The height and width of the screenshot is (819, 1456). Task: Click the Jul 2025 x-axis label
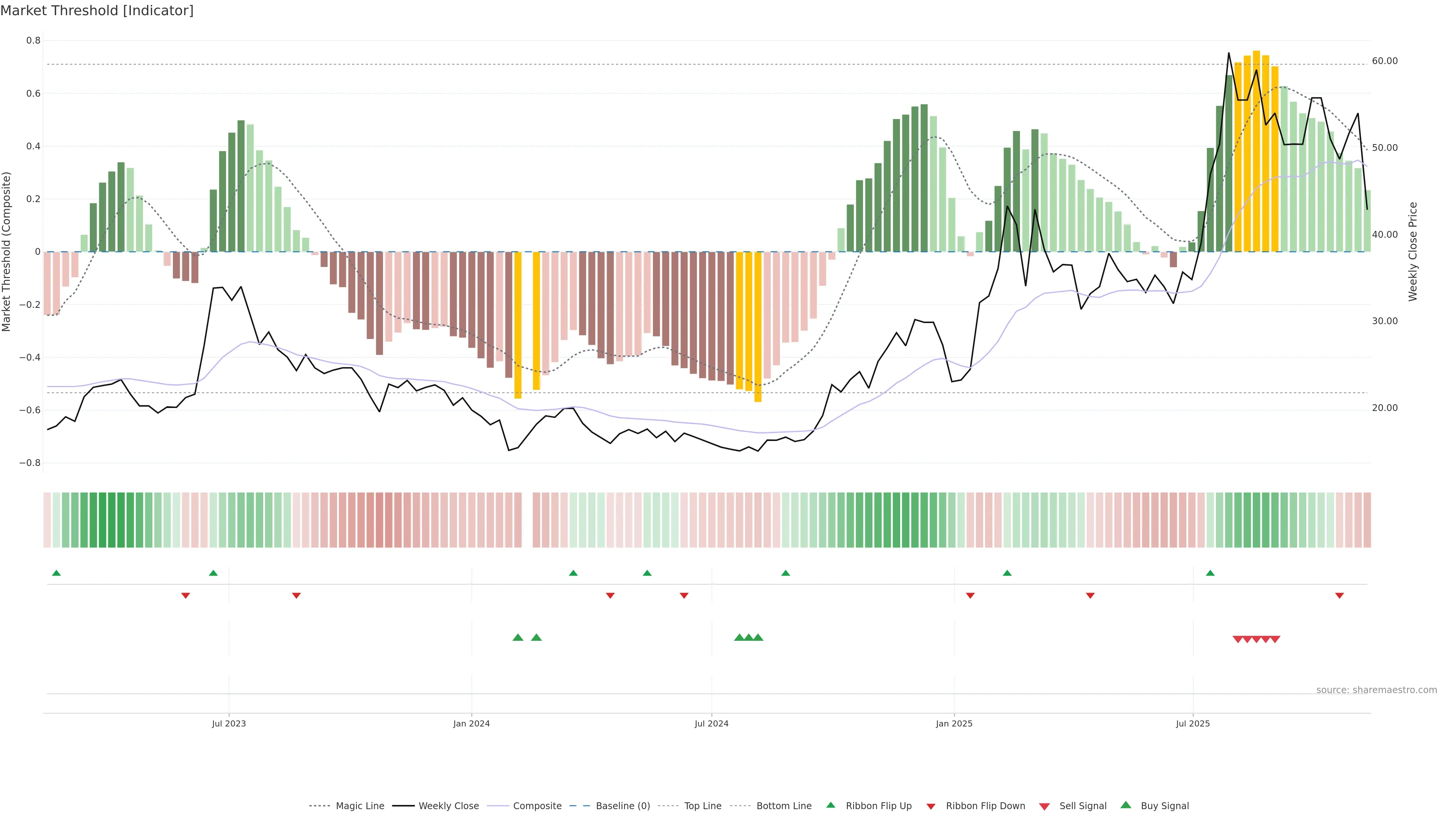pyautogui.click(x=1192, y=723)
